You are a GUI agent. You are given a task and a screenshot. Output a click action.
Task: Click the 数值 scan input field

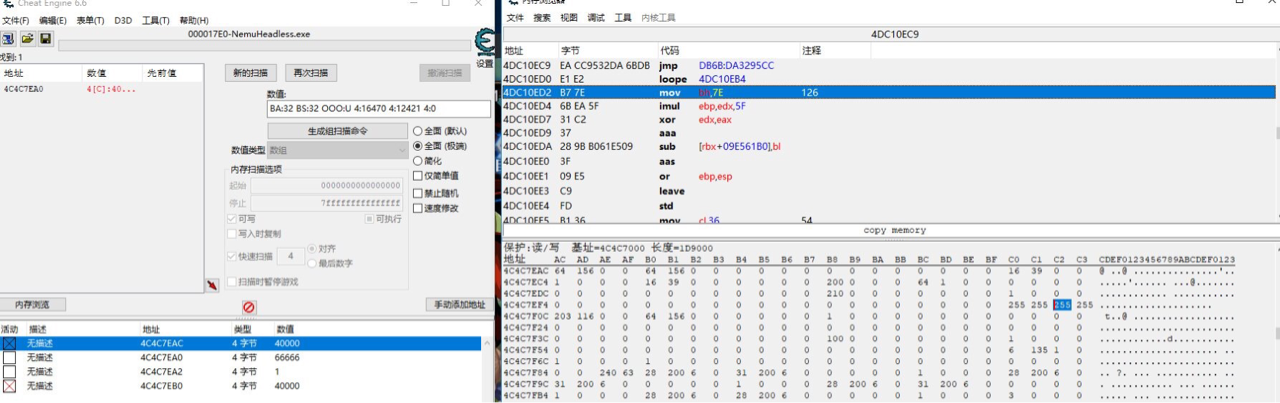click(x=379, y=108)
